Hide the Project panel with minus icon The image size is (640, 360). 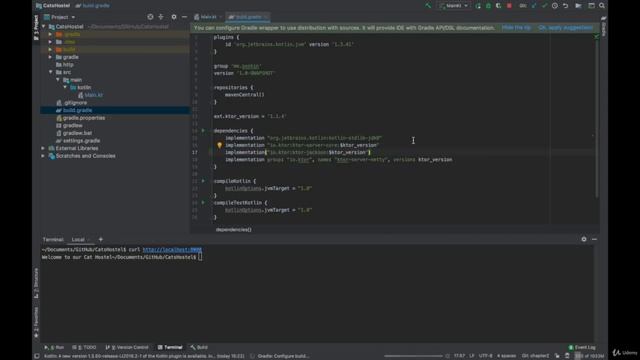tap(184, 17)
